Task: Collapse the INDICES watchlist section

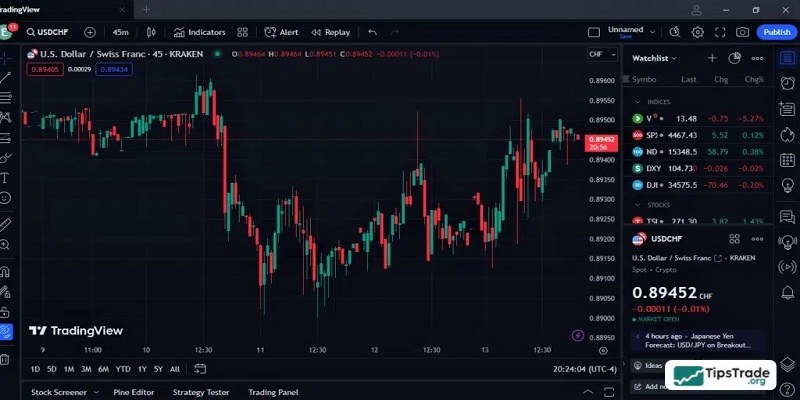Action: (637, 101)
